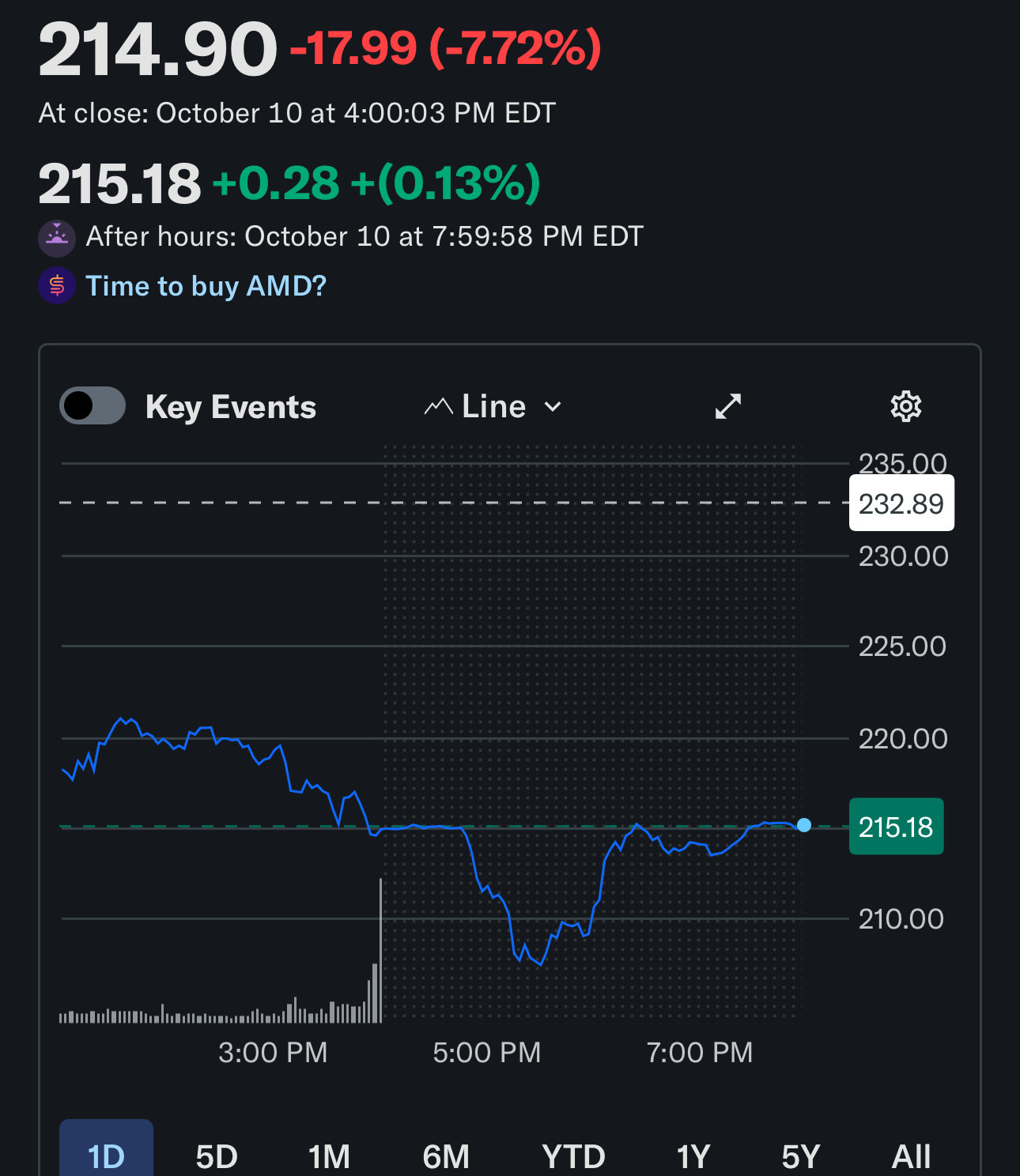This screenshot has height=1176, width=1020.
Task: Select the YTD range
Action: [x=573, y=1155]
